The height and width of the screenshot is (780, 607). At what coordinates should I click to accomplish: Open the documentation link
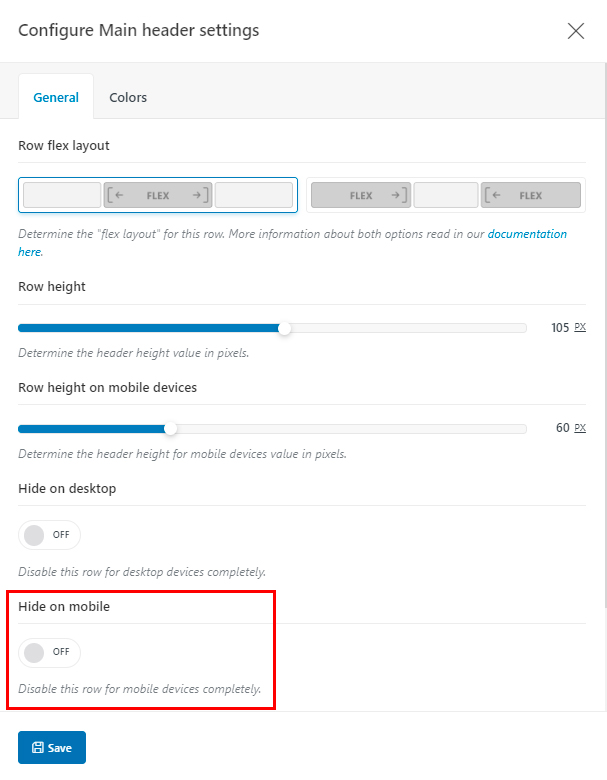tap(527, 234)
